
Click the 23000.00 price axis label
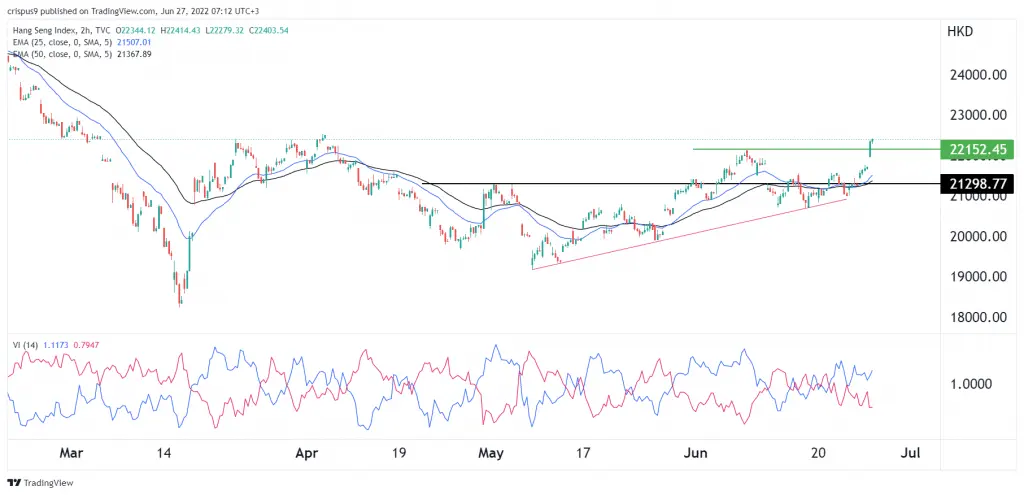click(x=977, y=116)
